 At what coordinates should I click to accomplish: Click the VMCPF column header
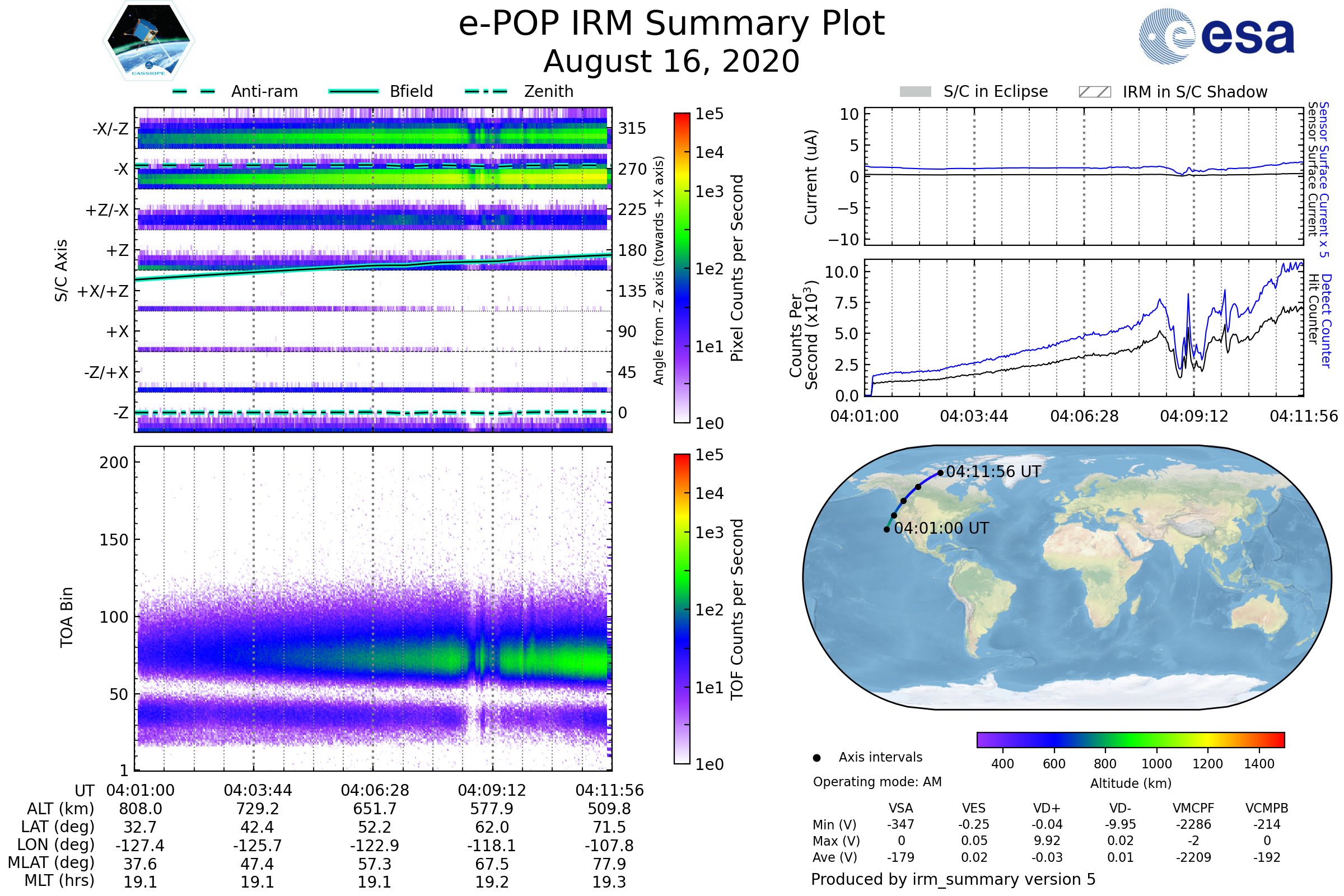click(x=1193, y=808)
